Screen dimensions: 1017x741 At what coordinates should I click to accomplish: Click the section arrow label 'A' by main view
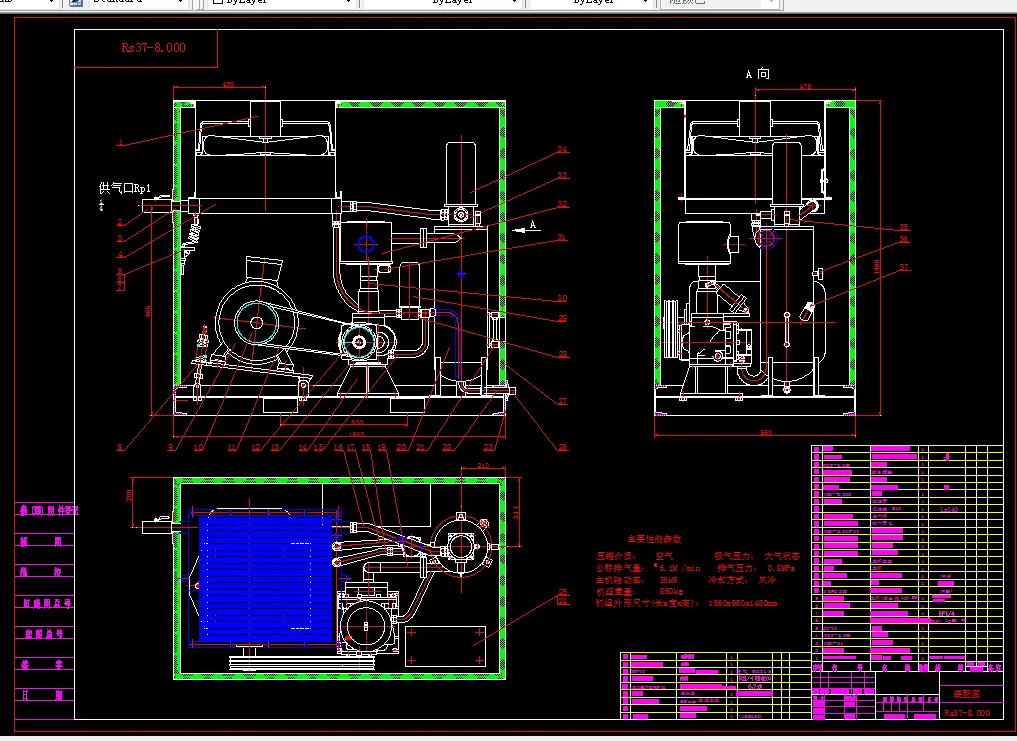click(x=533, y=225)
